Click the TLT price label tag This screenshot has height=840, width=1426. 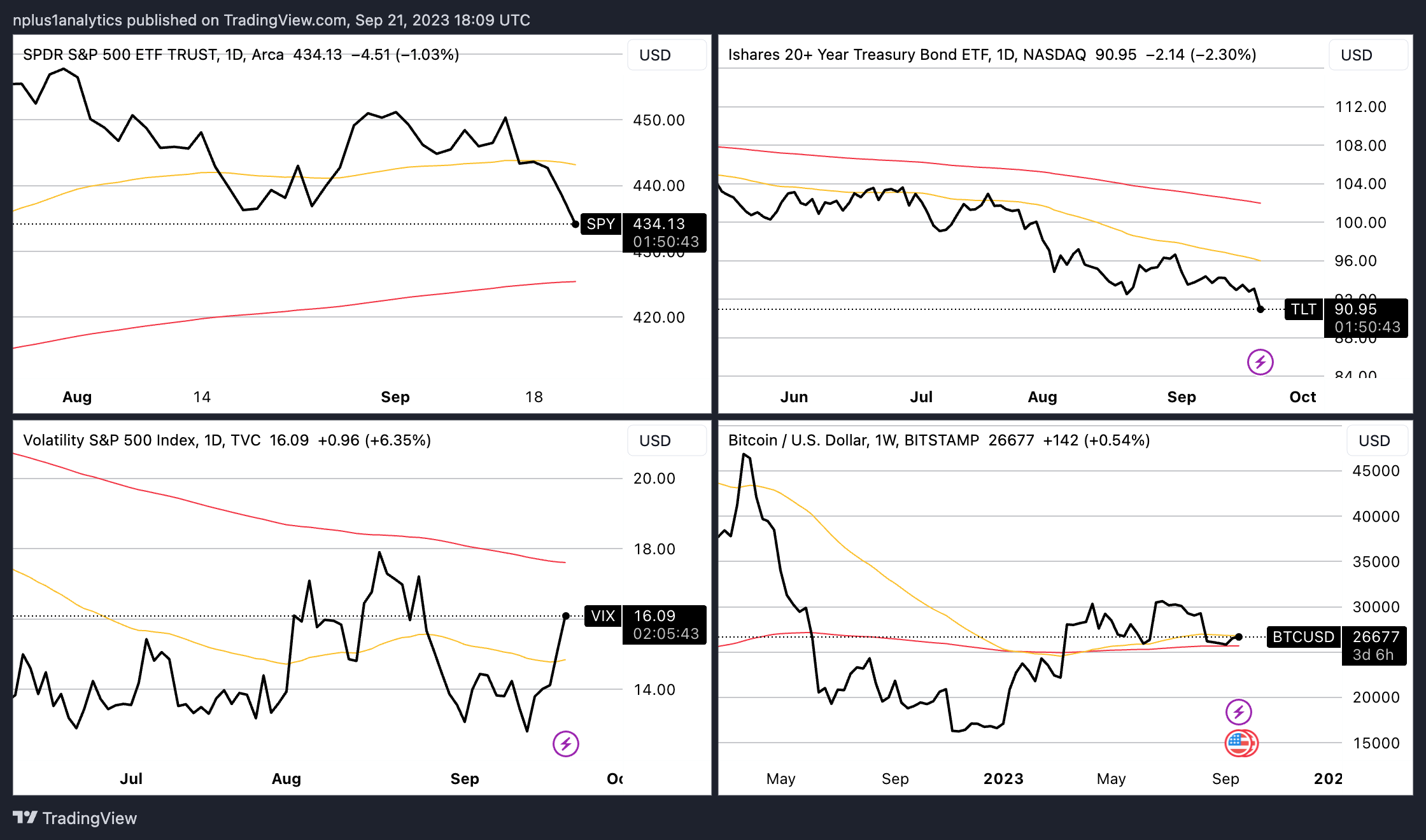click(1303, 309)
